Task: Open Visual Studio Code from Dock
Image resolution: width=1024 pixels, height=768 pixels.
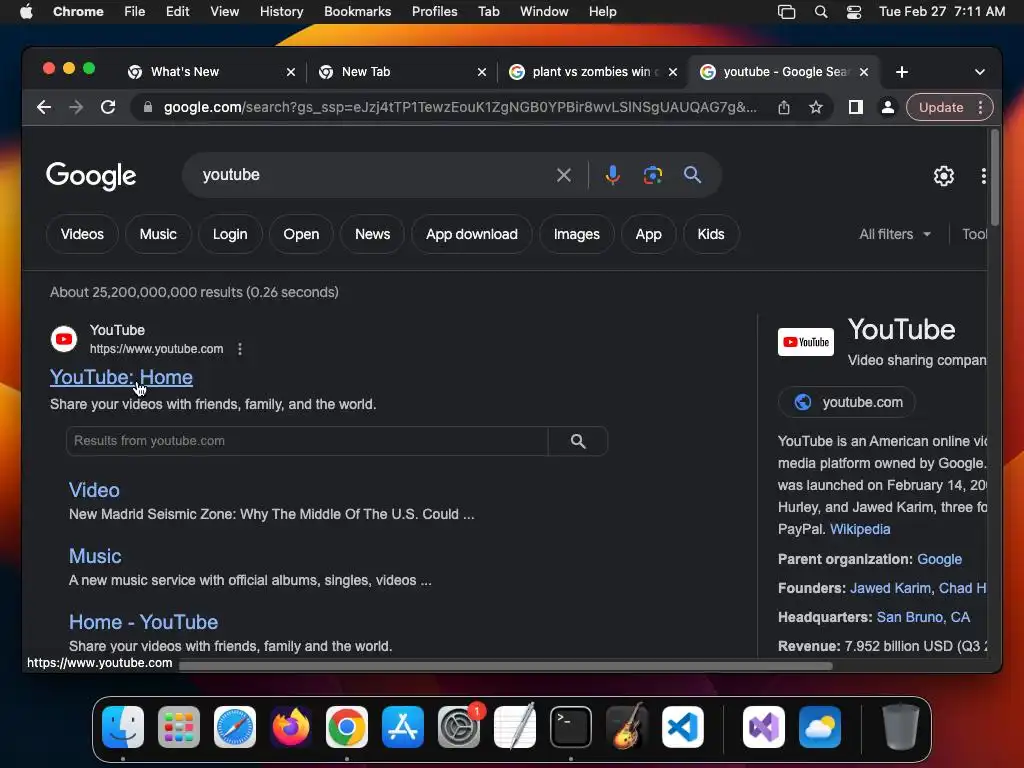Action: pyautogui.click(x=683, y=727)
